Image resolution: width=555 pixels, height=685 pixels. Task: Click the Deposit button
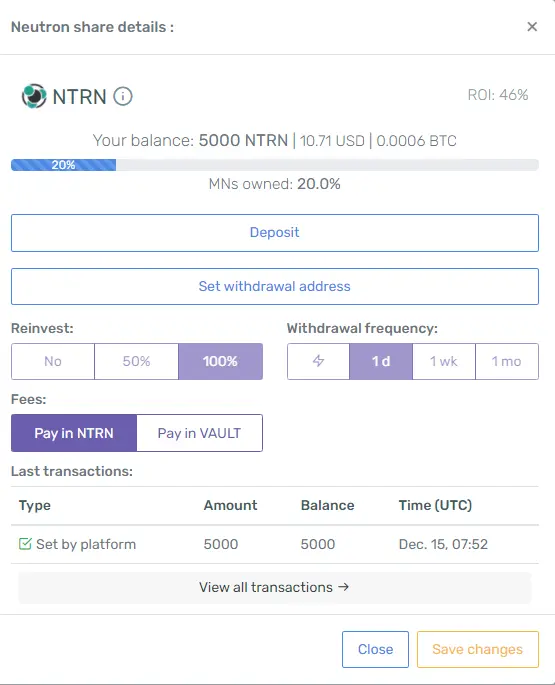click(x=275, y=233)
